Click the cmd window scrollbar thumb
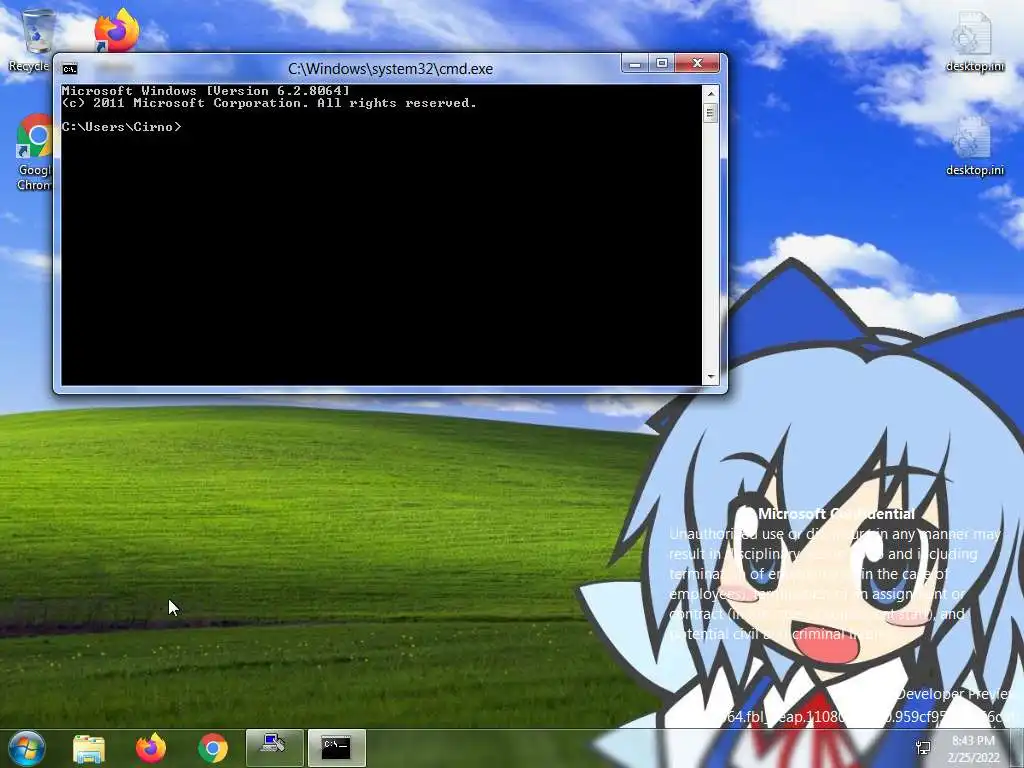 [711, 113]
